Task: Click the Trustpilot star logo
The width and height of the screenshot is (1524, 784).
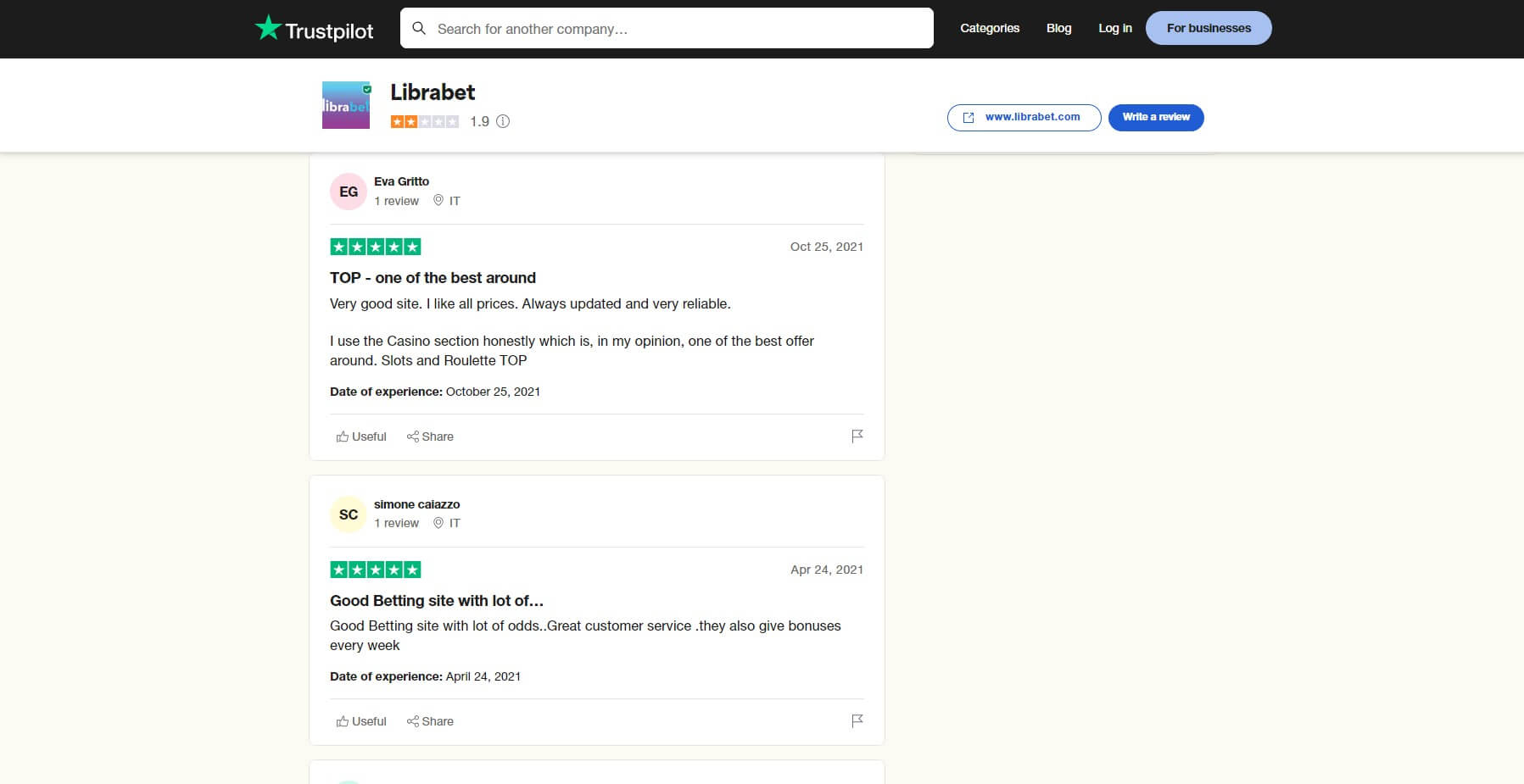Action: pos(268,27)
